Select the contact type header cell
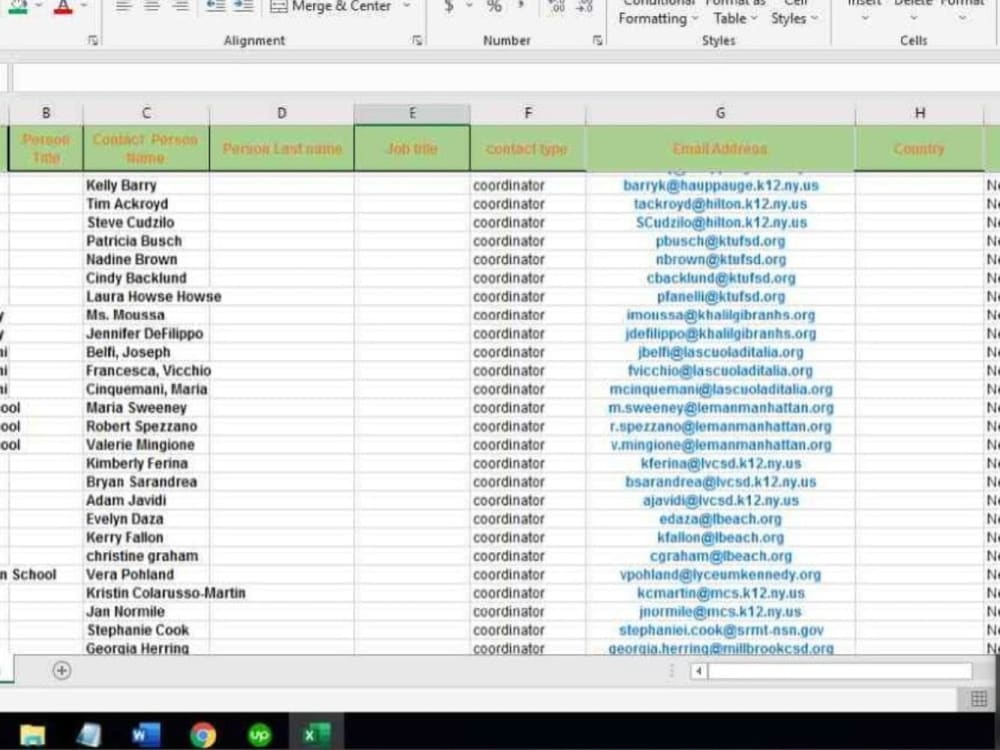The height and width of the screenshot is (750, 1000). [528, 149]
